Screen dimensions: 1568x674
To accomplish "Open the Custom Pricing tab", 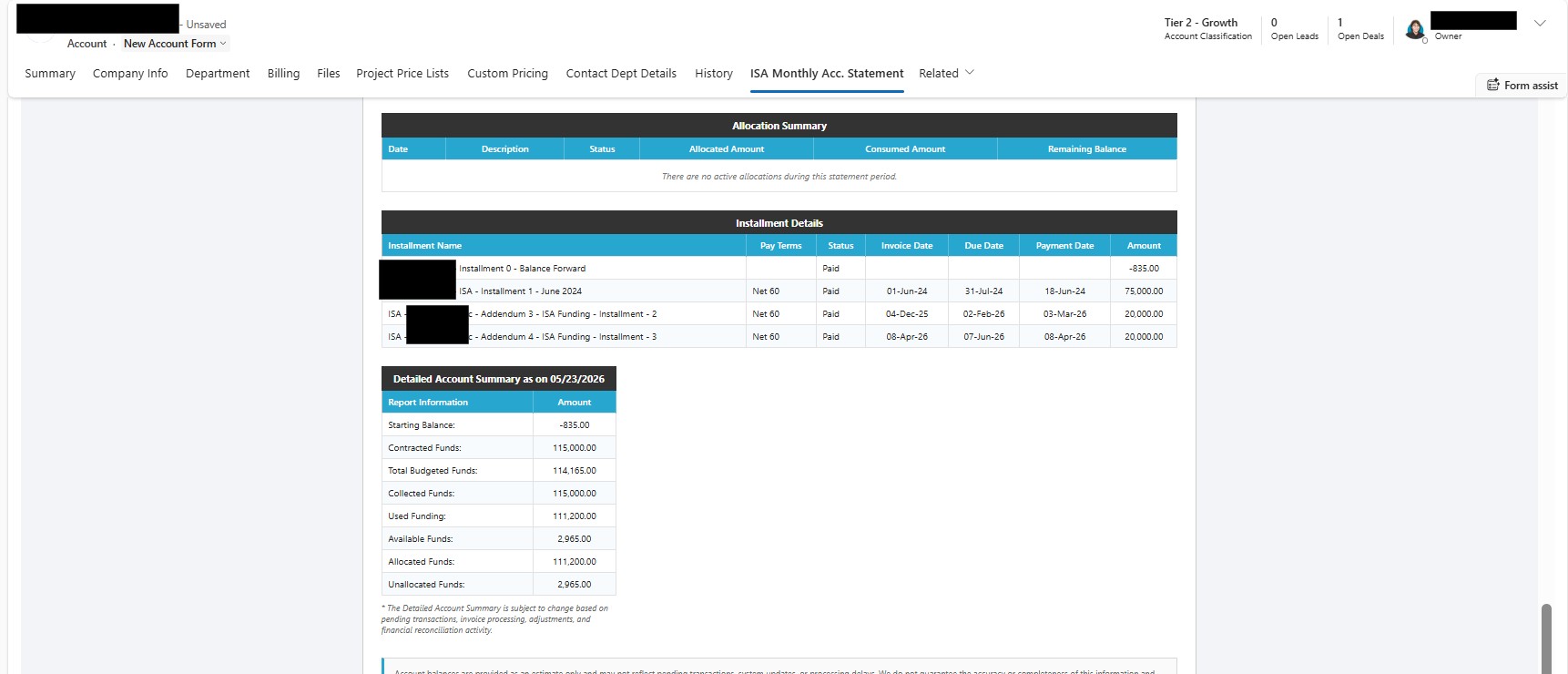I will pos(508,73).
